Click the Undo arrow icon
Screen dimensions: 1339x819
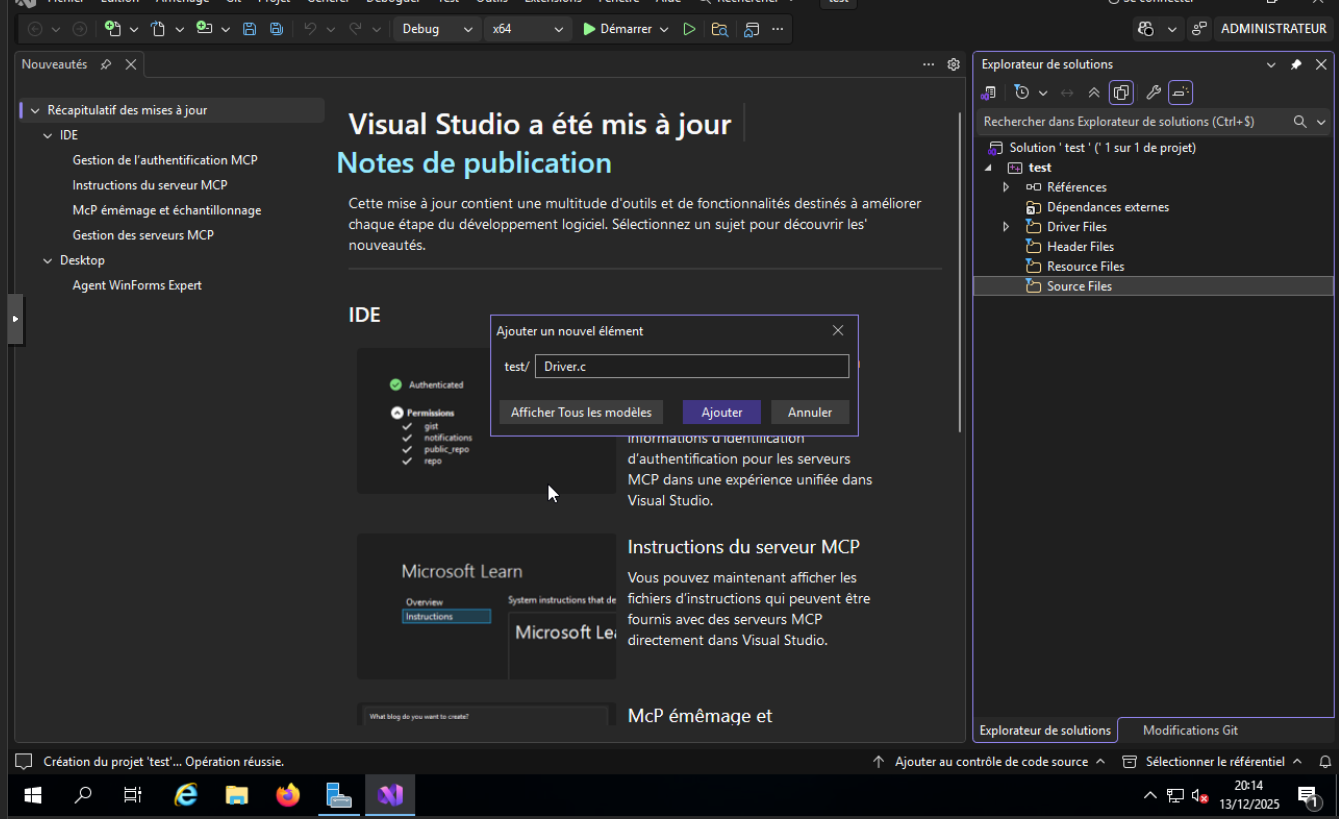(310, 29)
